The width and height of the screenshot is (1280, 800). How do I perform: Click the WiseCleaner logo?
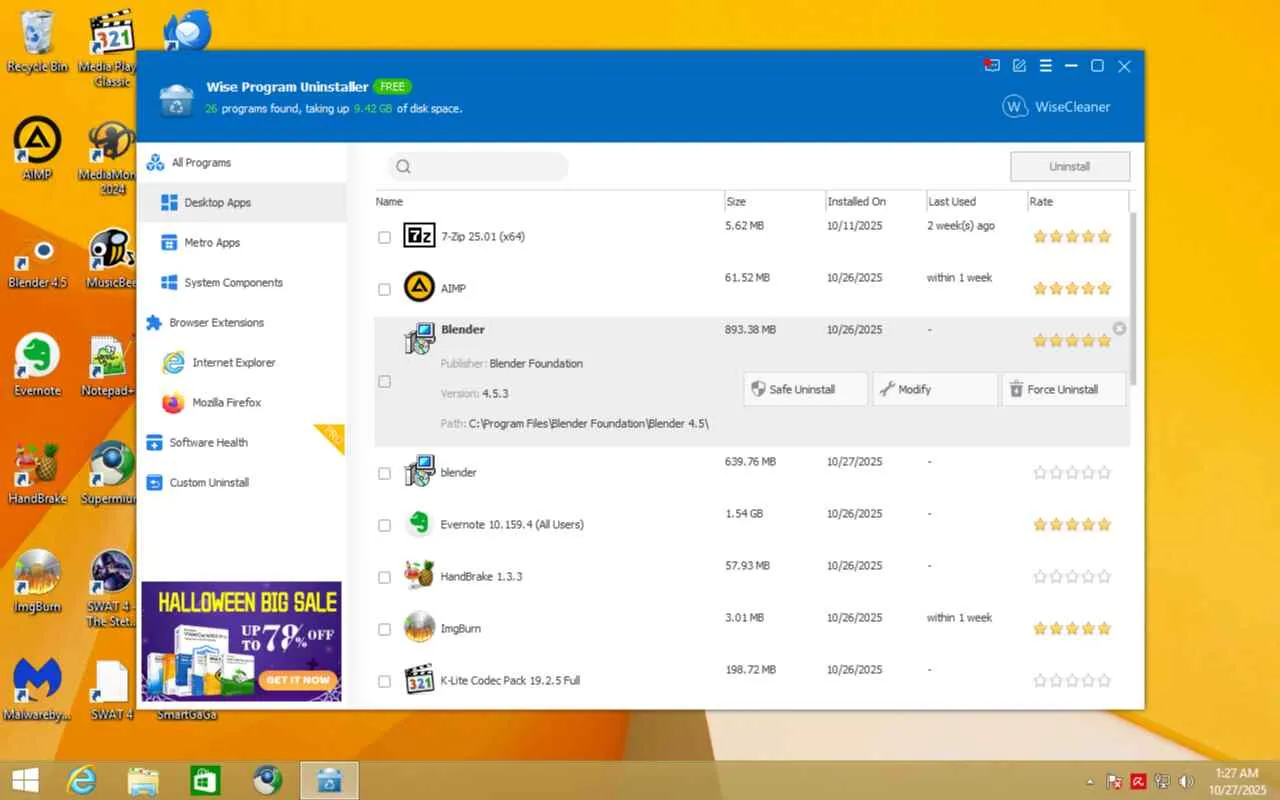click(x=1056, y=107)
